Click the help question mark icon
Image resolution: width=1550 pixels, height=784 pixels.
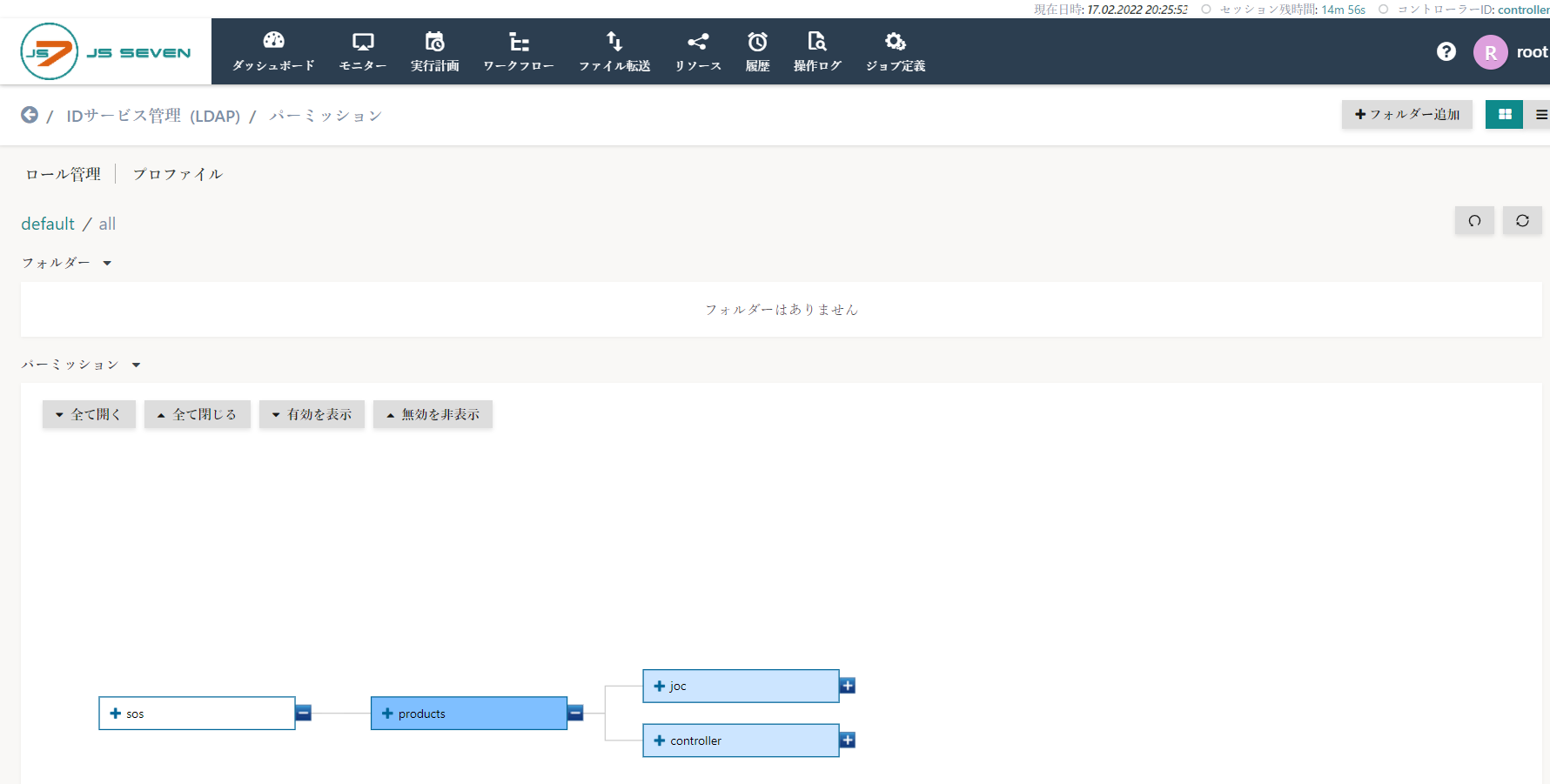(x=1446, y=51)
